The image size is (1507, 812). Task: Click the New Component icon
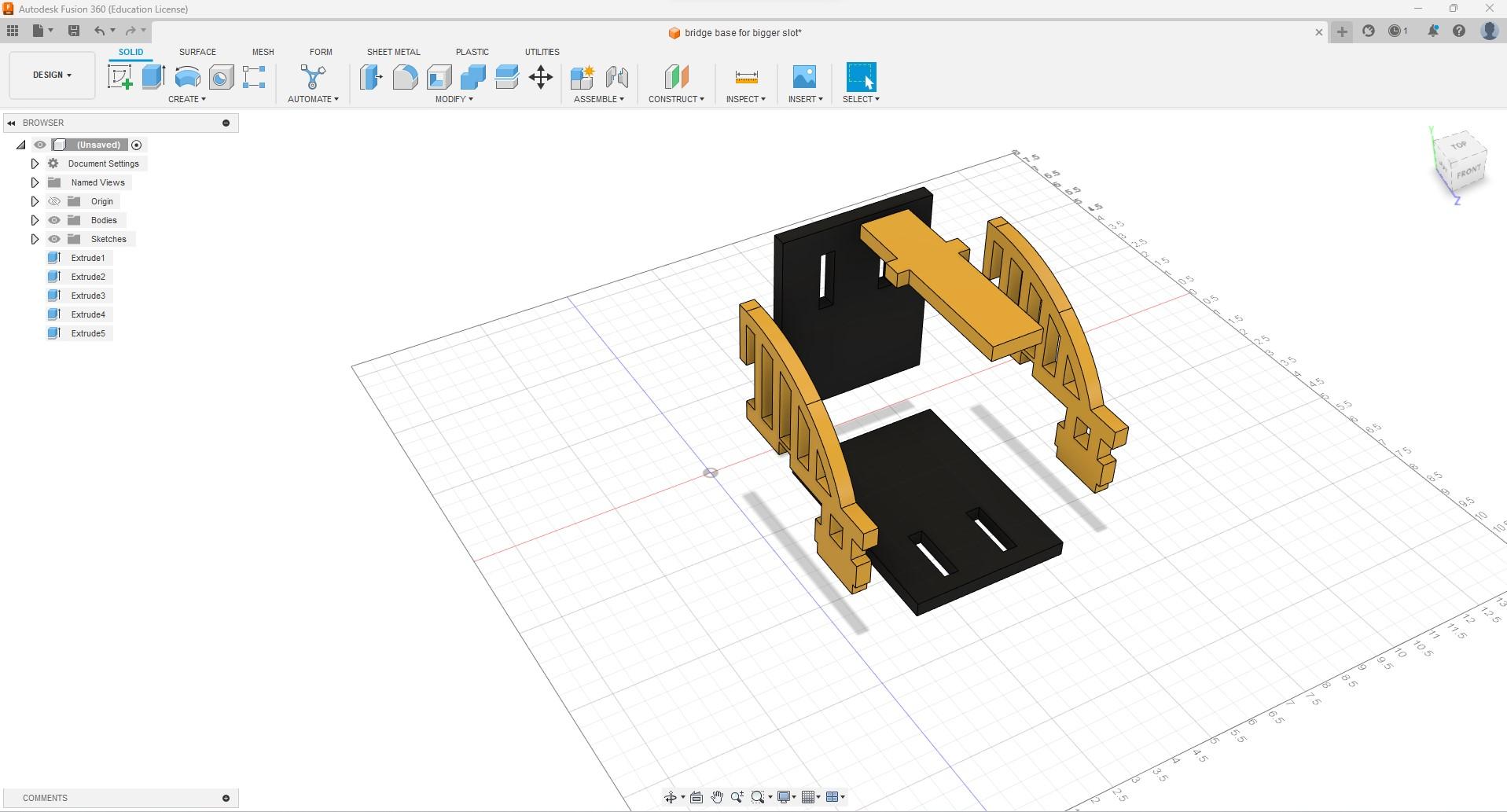[583, 77]
